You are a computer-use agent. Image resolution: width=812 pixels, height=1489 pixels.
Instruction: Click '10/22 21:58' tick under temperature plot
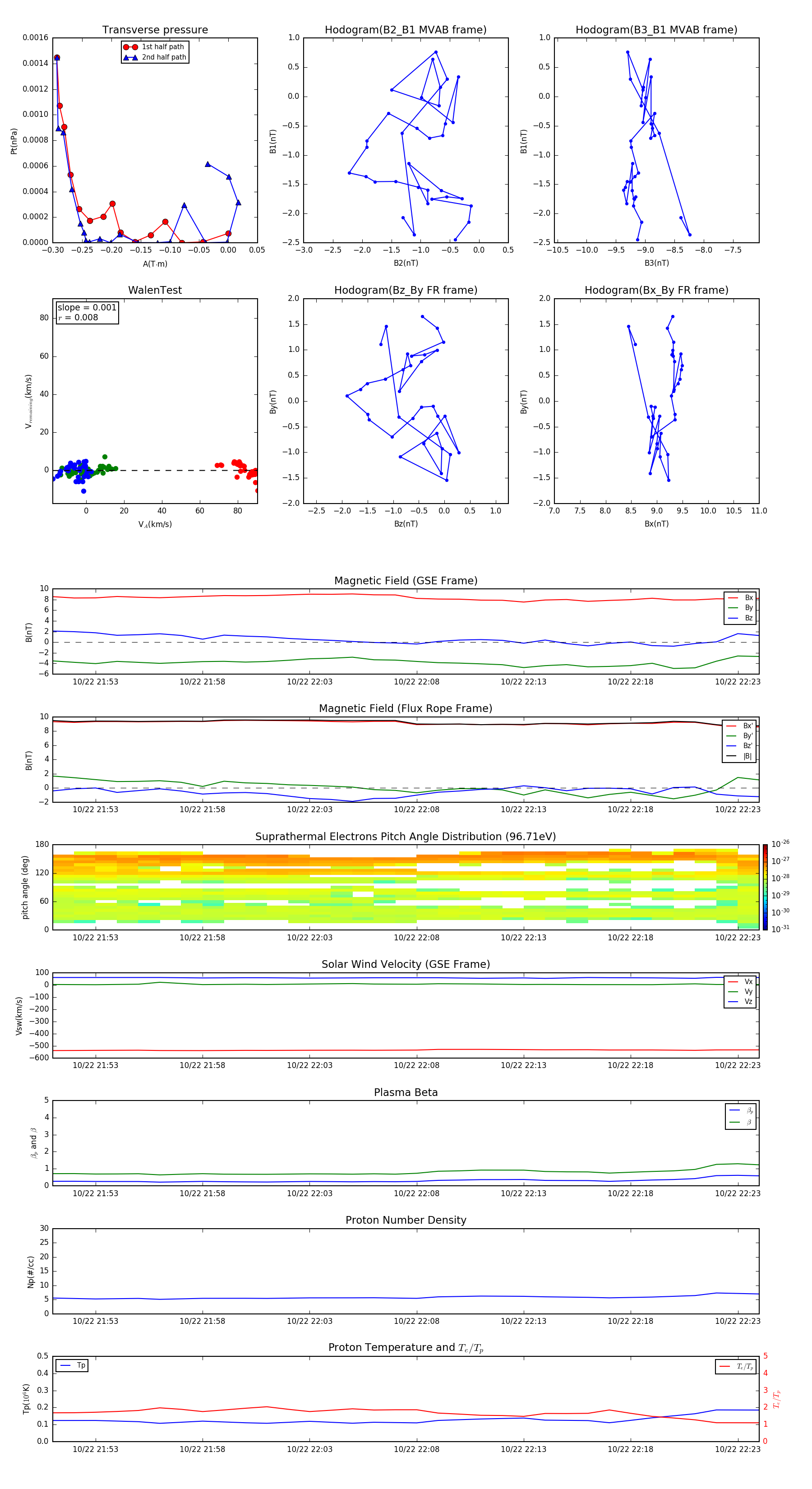point(202,1450)
